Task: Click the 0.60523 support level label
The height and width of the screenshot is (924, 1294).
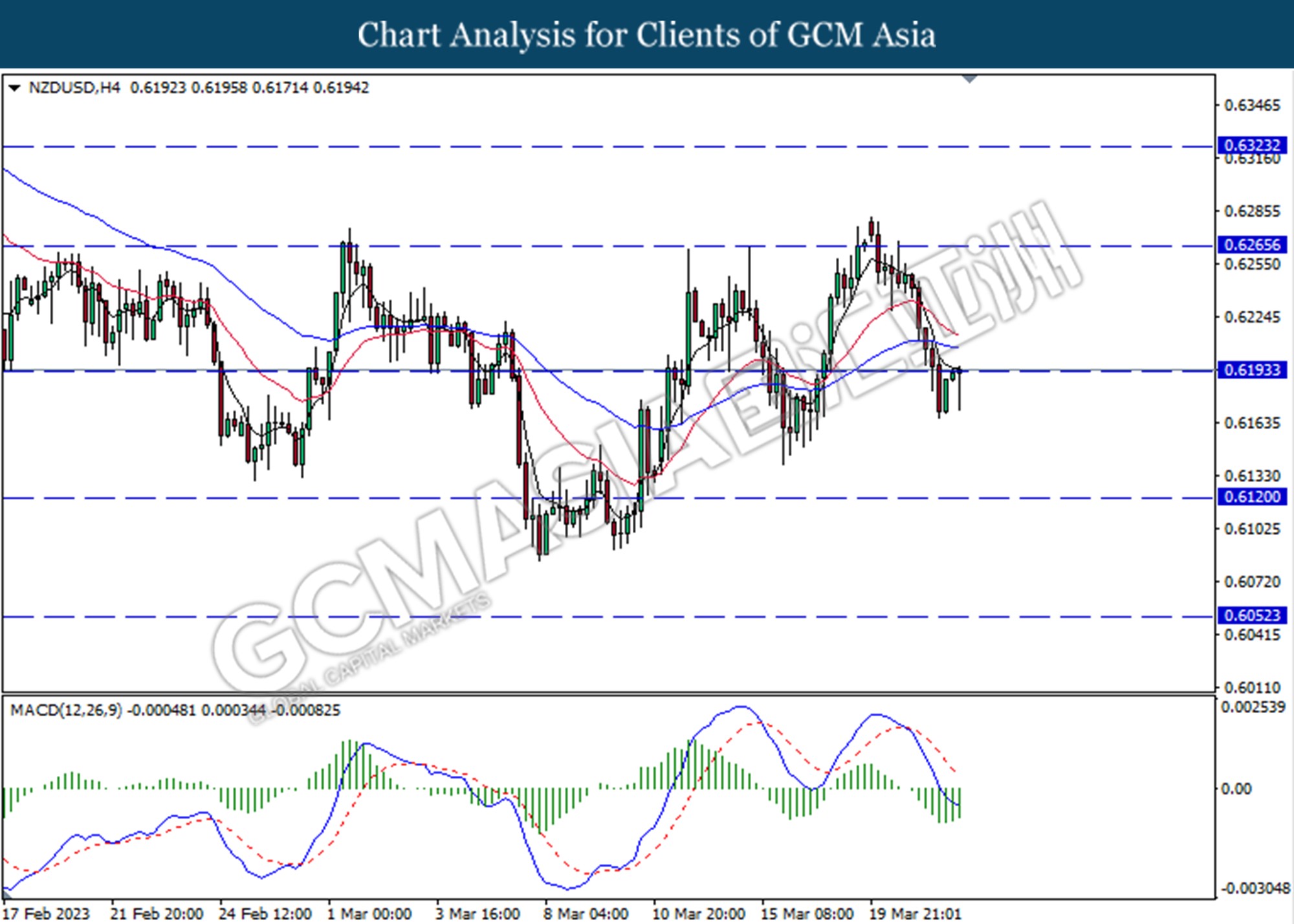Action: pos(1253,615)
